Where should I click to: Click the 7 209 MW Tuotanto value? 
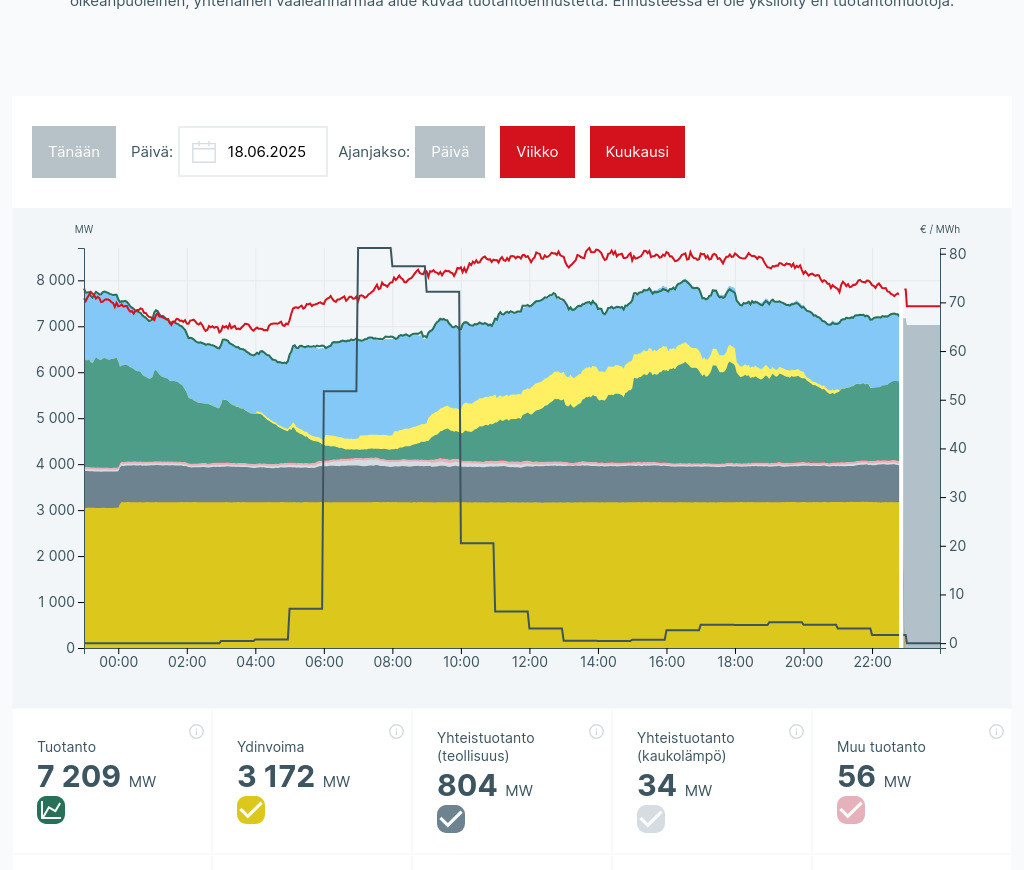(x=79, y=776)
